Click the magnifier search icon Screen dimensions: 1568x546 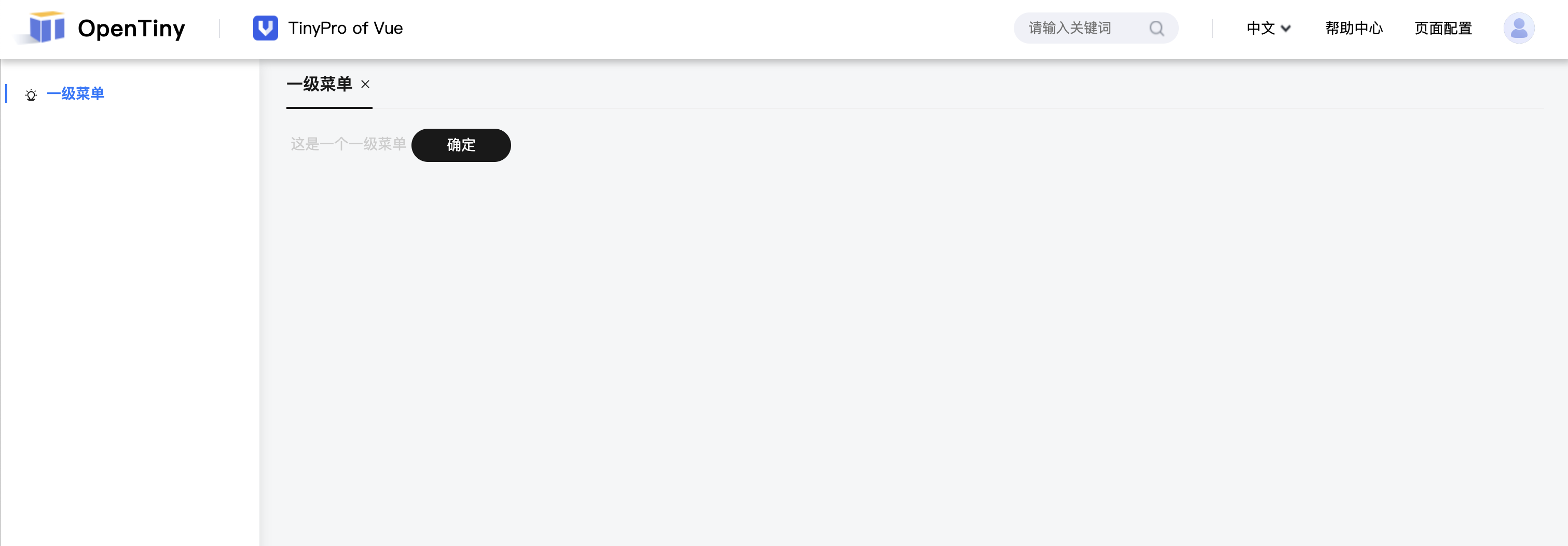tap(1157, 29)
